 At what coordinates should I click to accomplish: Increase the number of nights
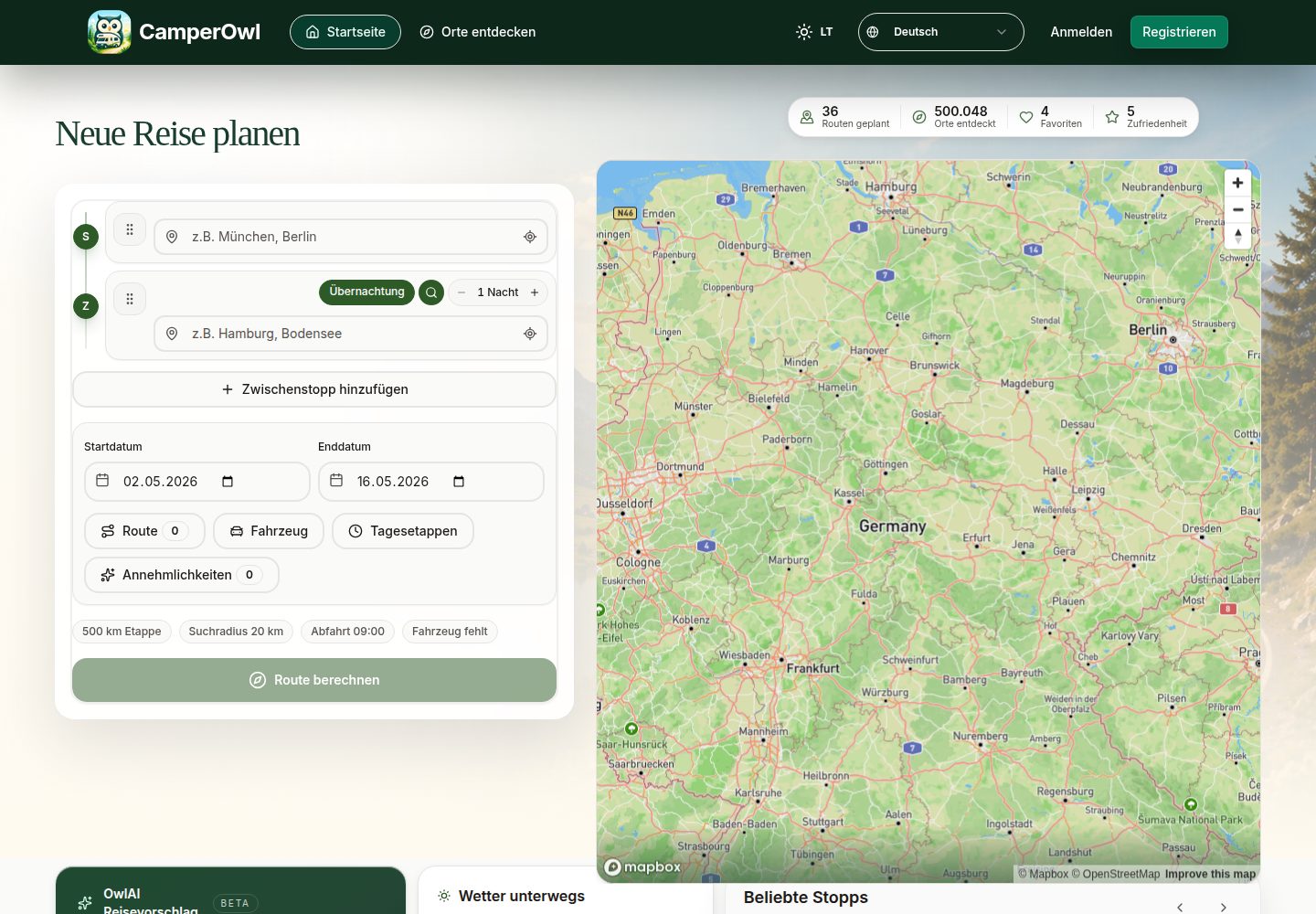[x=535, y=292]
